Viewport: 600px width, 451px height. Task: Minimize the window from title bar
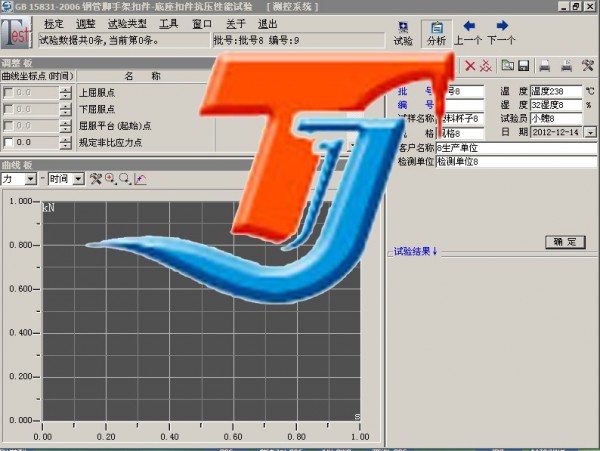(x=564, y=6)
